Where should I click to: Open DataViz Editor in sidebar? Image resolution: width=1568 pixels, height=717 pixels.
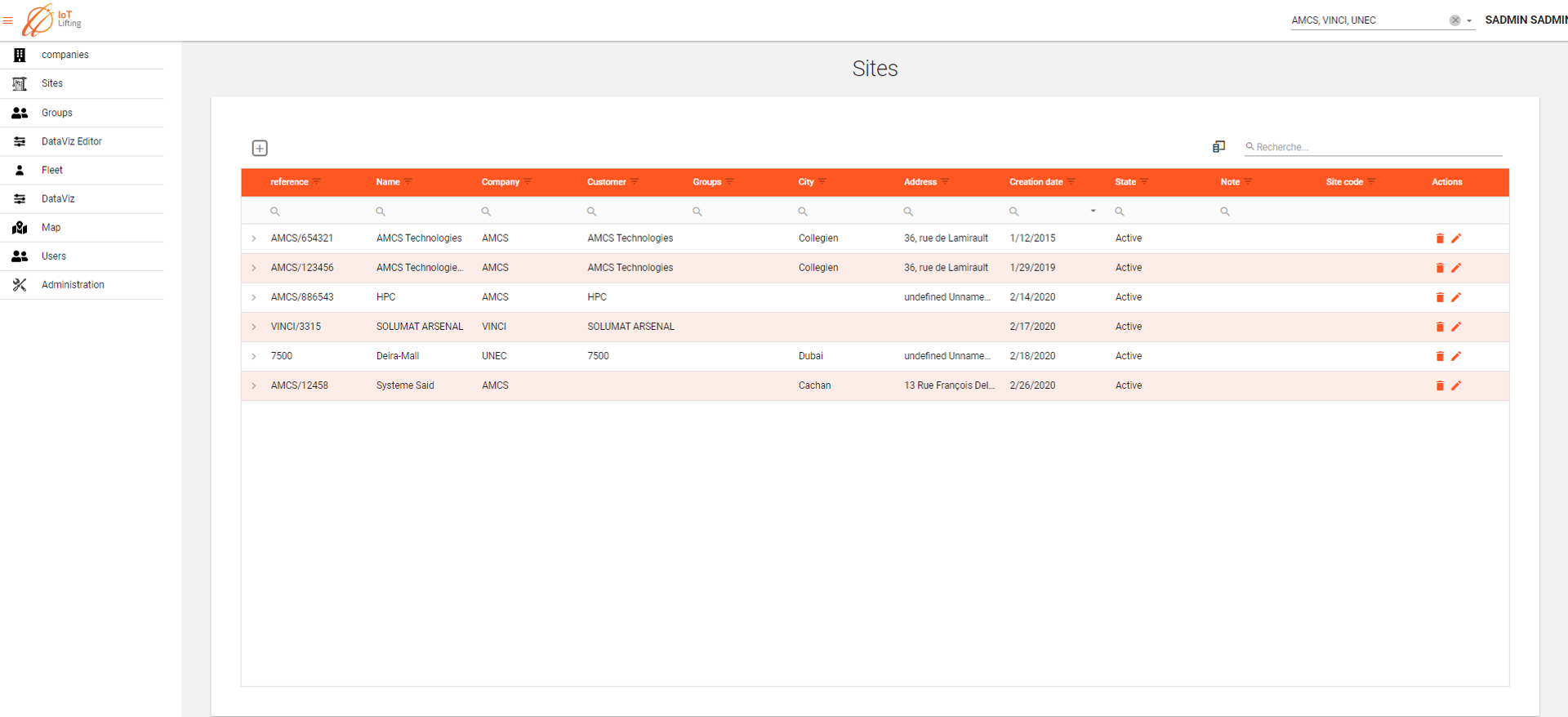point(82,141)
